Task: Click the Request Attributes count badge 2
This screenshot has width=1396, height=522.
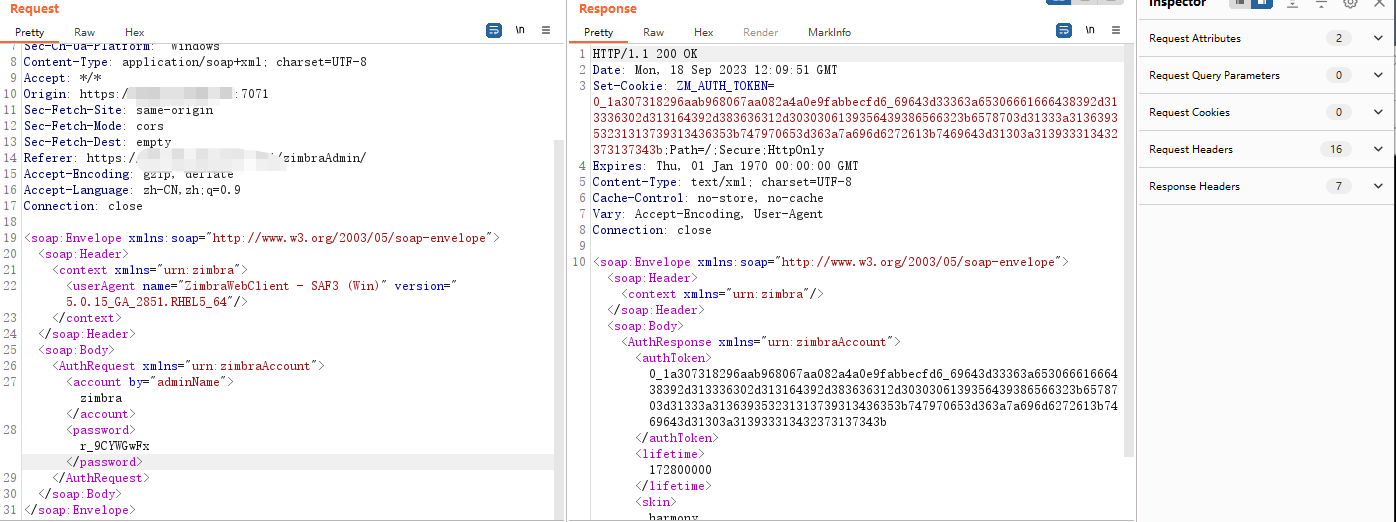Action: (1337, 38)
